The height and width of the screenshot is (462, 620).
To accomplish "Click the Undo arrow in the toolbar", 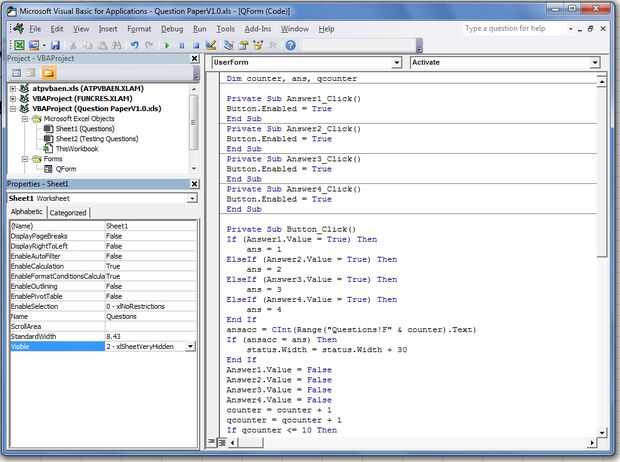I will tap(134, 46).
